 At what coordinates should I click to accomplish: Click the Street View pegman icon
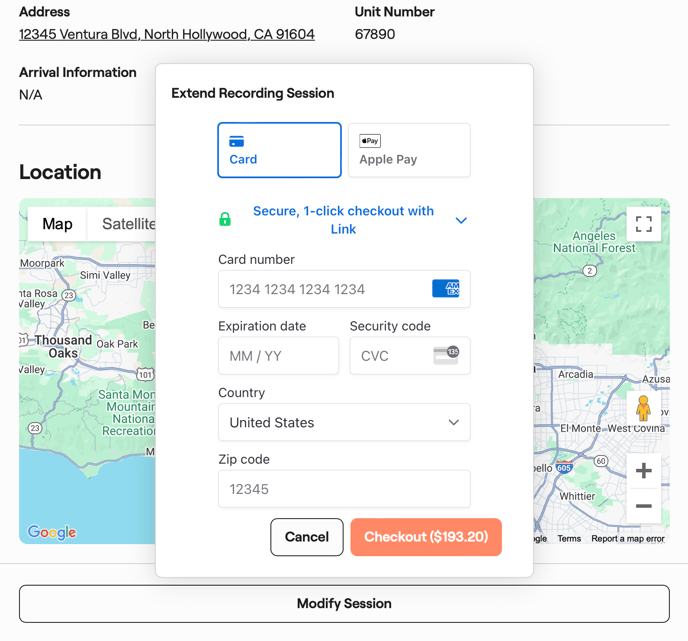pos(643,408)
